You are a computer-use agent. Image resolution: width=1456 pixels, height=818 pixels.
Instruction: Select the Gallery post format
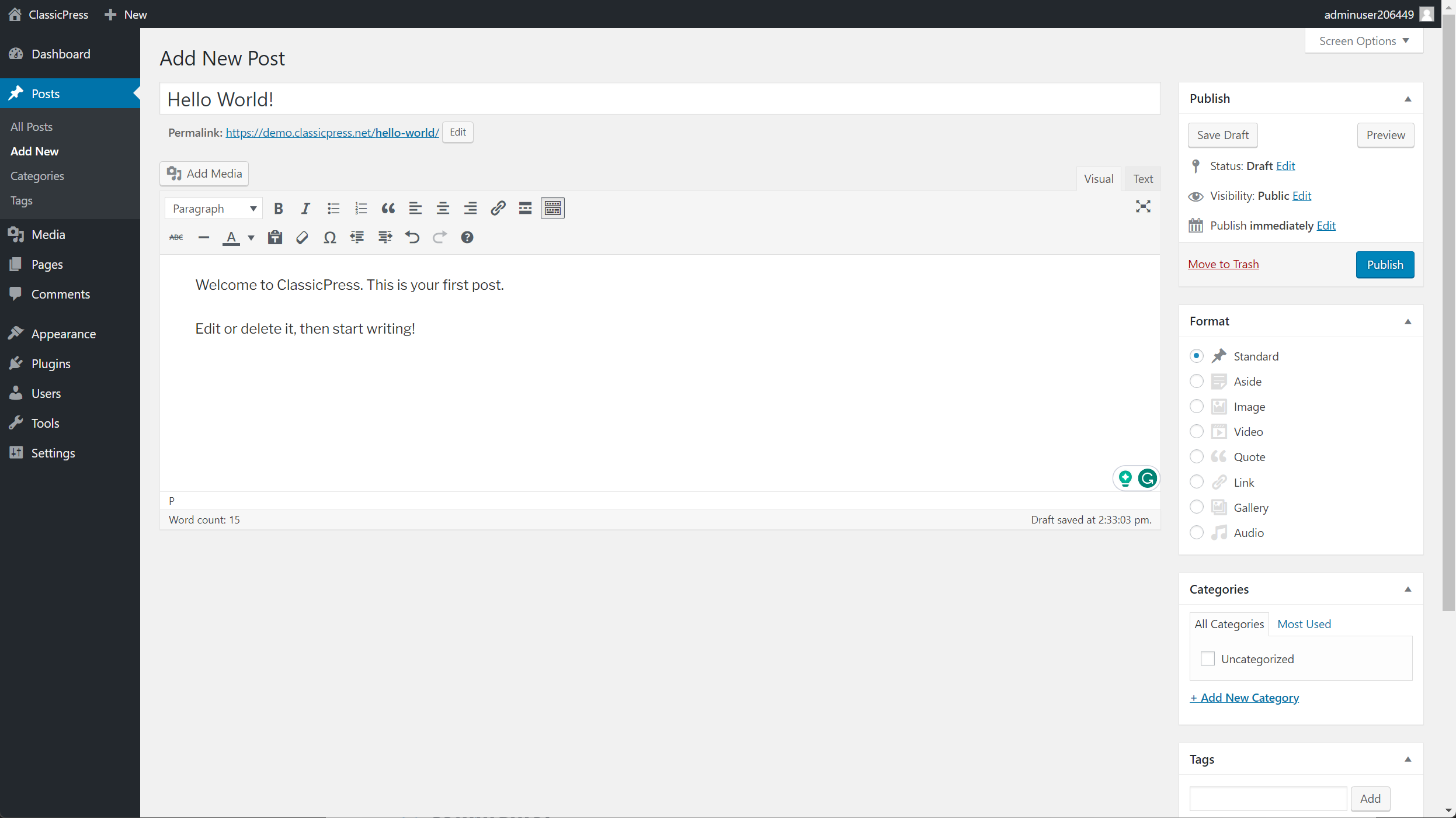tap(1197, 507)
